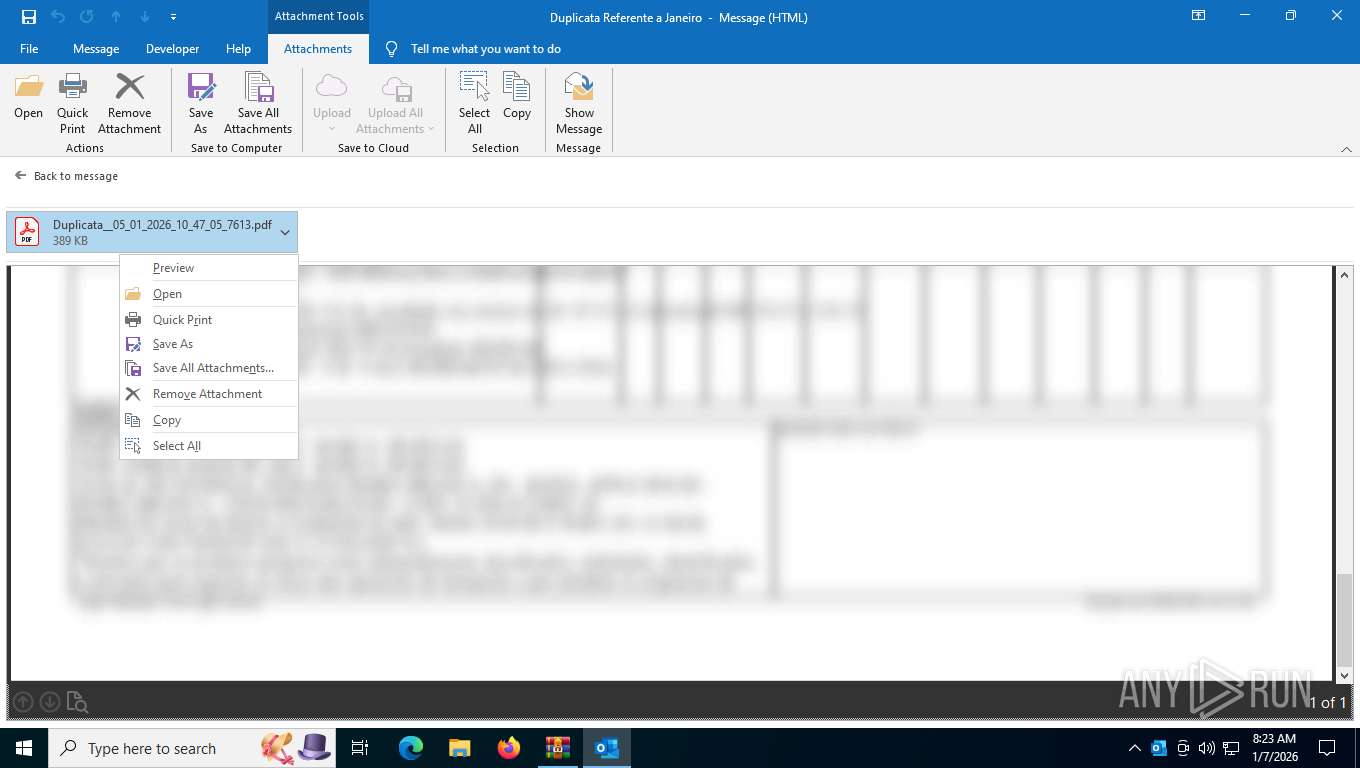Launch Firefox from taskbar
Image resolution: width=1360 pixels, height=768 pixels.
click(509, 748)
